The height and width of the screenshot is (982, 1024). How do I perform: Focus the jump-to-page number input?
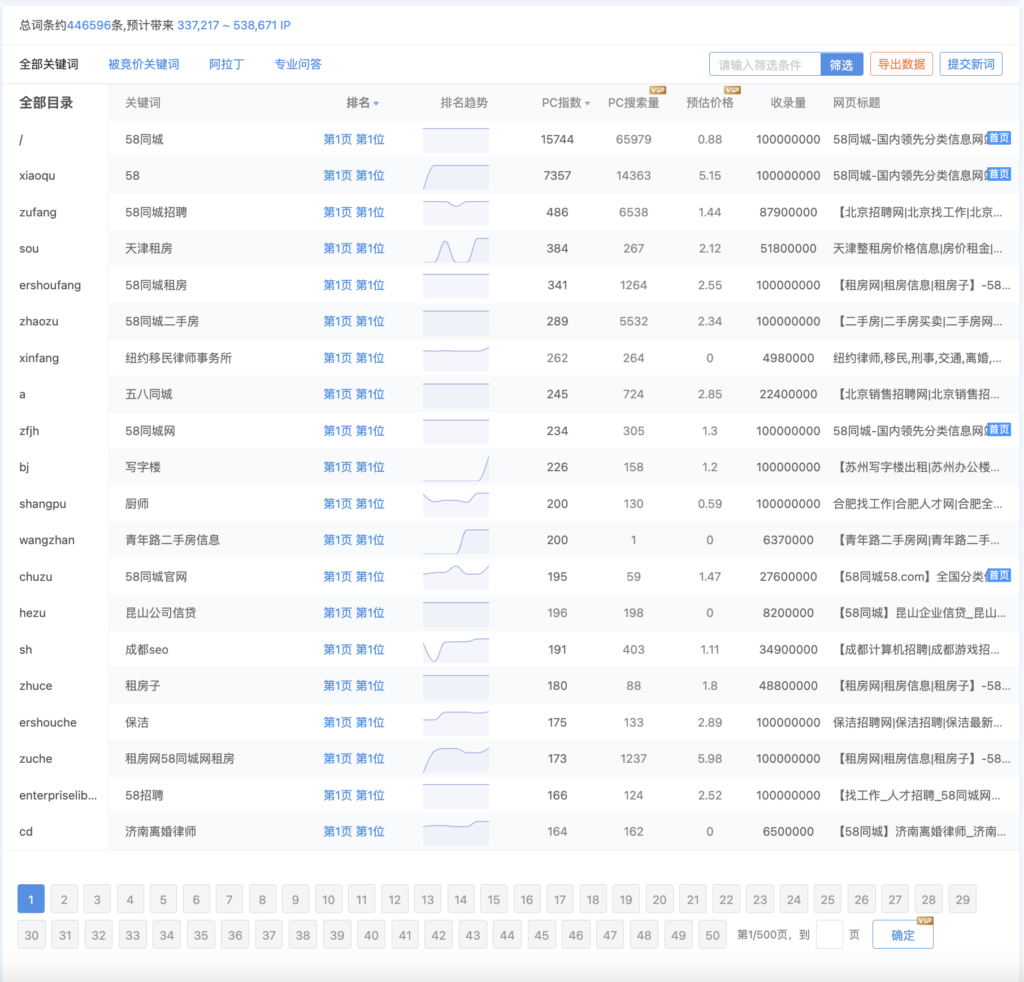(829, 935)
